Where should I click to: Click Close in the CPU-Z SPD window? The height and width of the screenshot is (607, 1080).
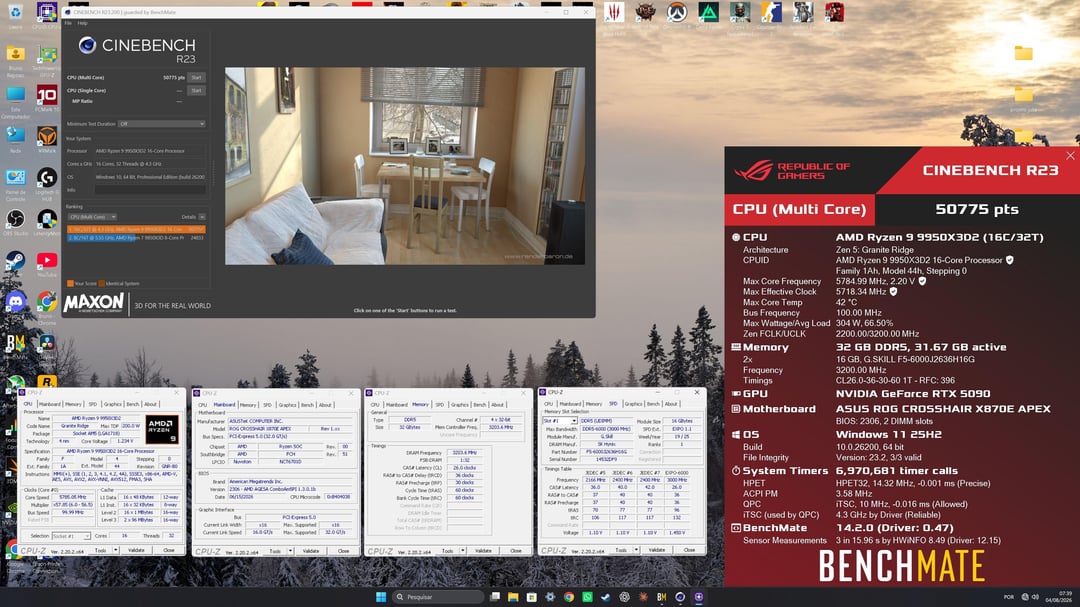point(689,550)
